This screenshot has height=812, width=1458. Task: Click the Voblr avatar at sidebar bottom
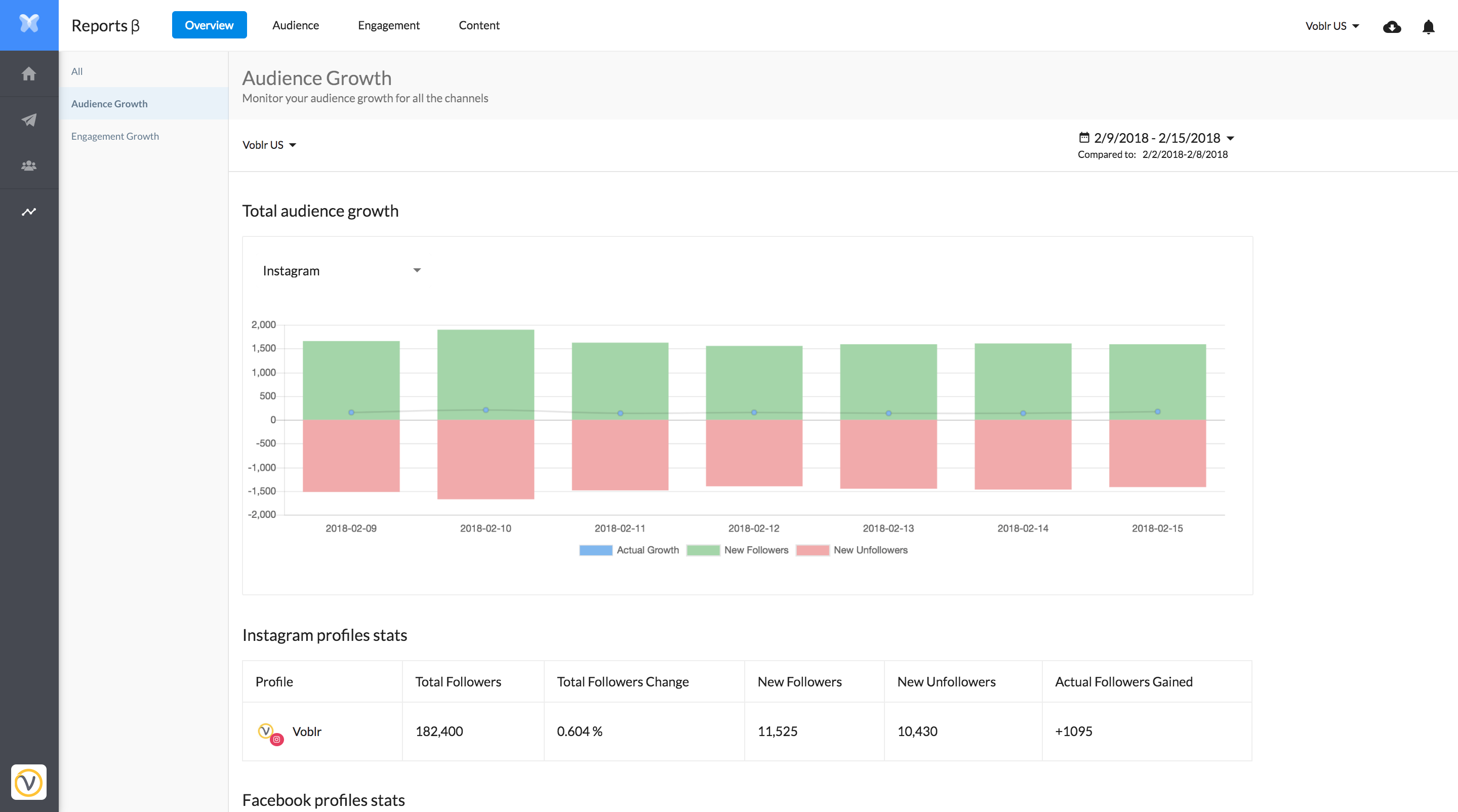[x=29, y=782]
